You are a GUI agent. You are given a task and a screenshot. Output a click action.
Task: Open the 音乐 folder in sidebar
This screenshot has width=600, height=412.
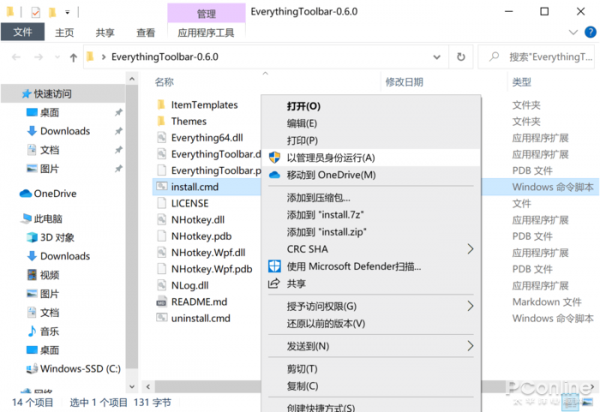(50, 330)
